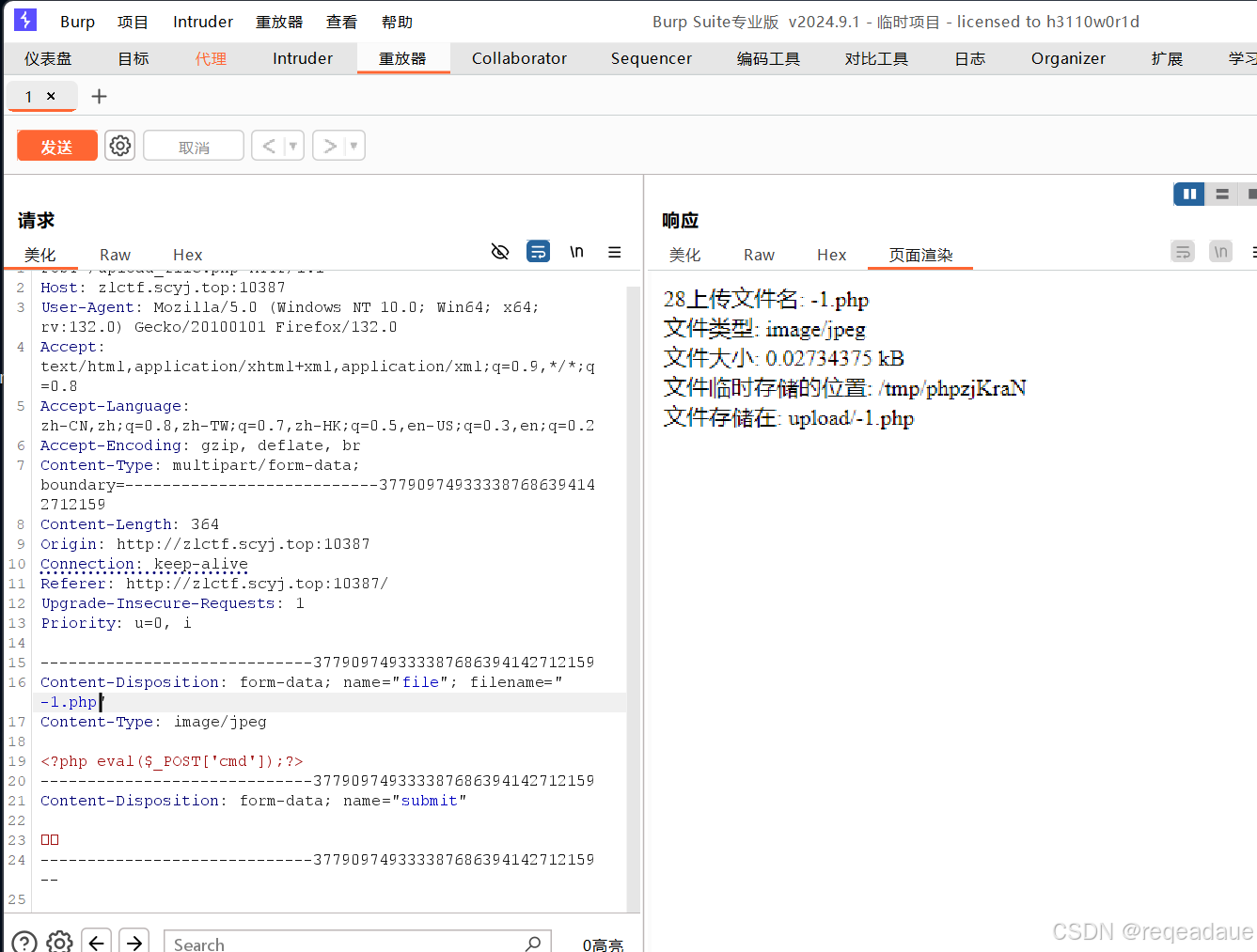Switch to Organizer tab
This screenshot has width=1257, height=952.
point(1068,58)
